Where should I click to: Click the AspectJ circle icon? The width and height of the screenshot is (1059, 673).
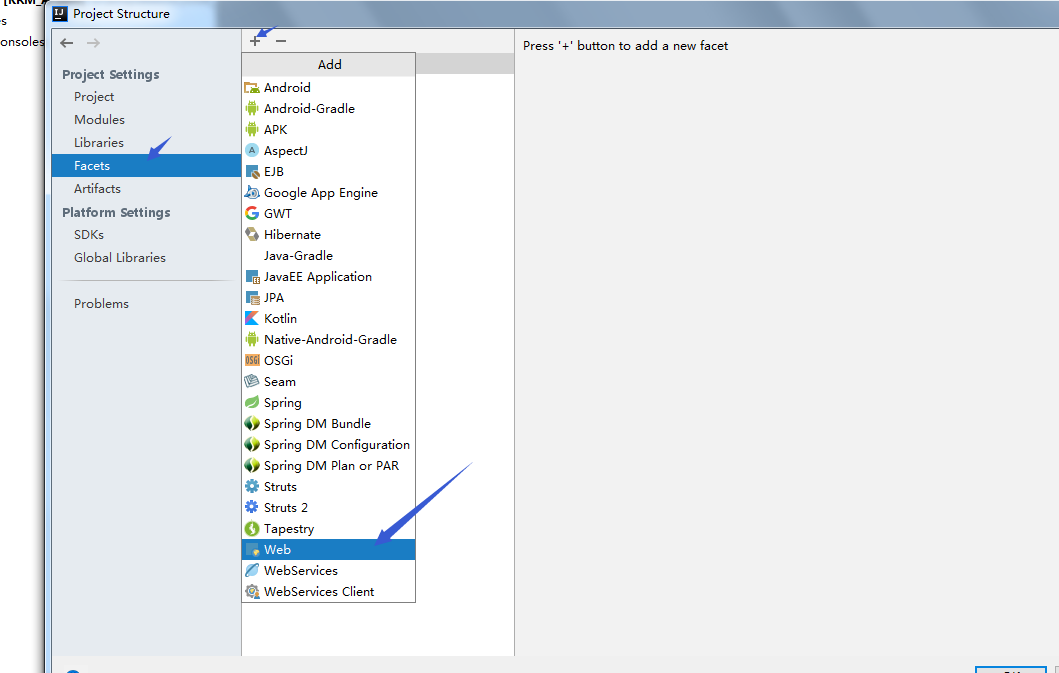pyautogui.click(x=252, y=151)
